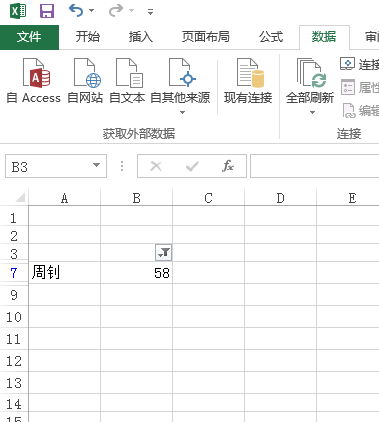Open 现有连接 dialog
Screen dimensions: 379x422
coord(248,81)
